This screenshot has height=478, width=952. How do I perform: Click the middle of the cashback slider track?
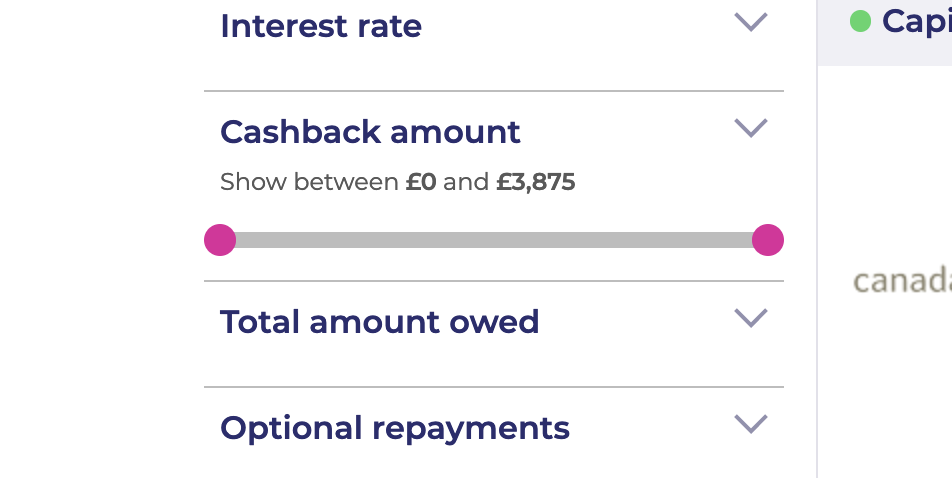(494, 240)
